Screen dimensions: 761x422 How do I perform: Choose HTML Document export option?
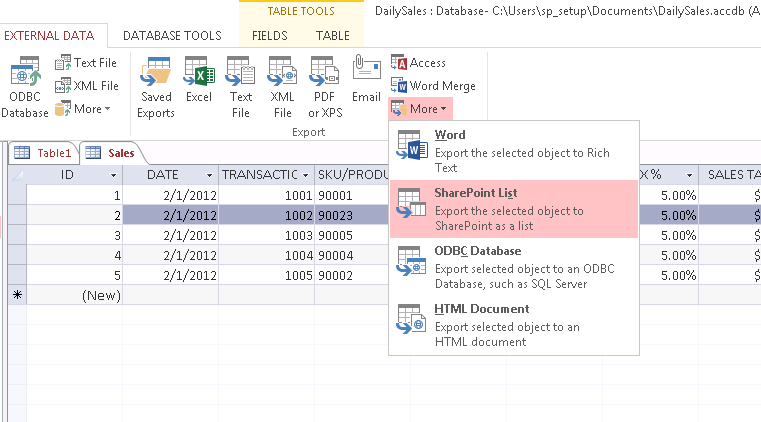(x=513, y=325)
